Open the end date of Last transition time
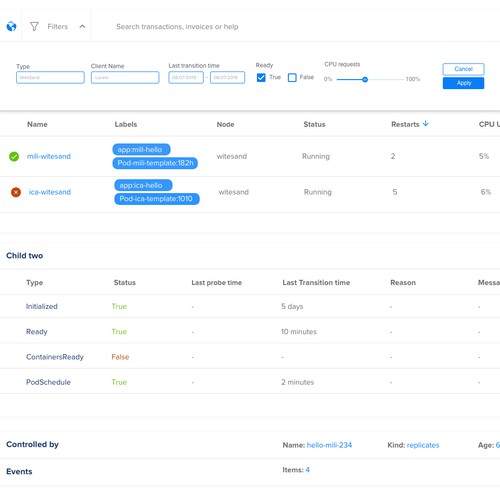500x500 pixels. point(227,77)
